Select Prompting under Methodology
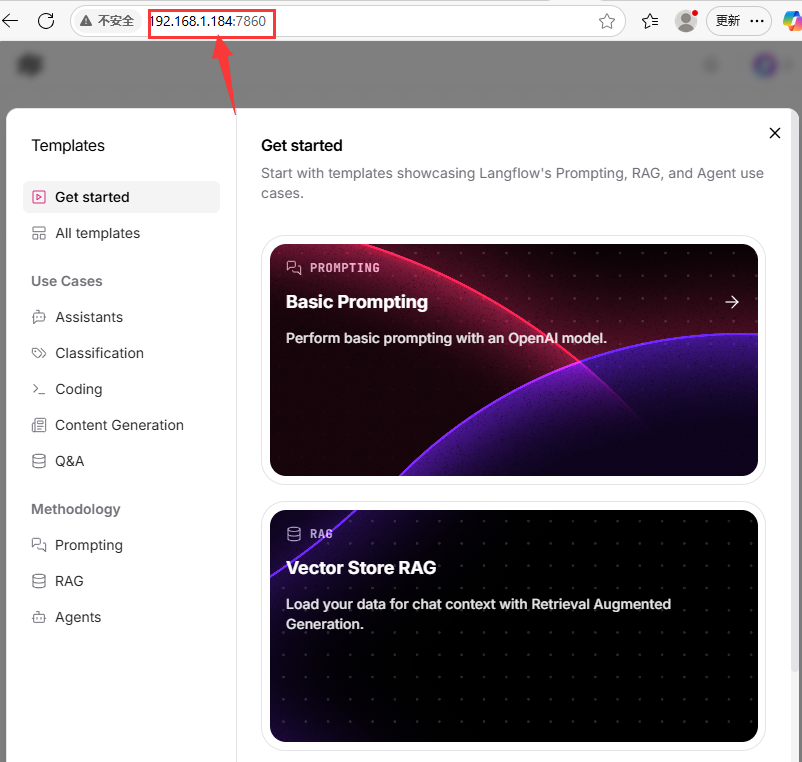Image resolution: width=802 pixels, height=762 pixels. [122, 545]
